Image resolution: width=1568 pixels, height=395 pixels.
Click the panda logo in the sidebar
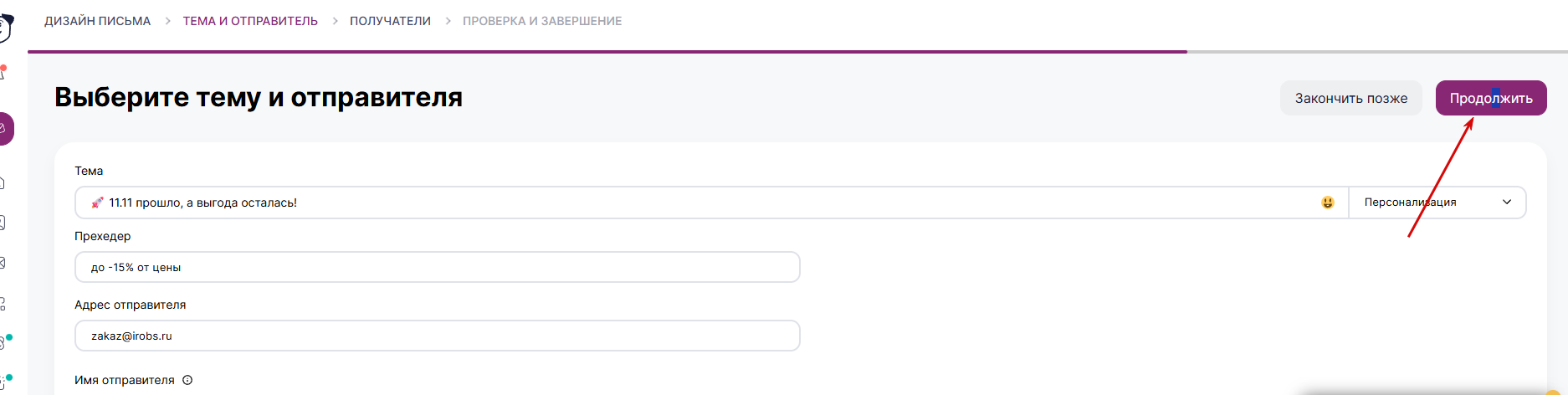(x=5, y=27)
